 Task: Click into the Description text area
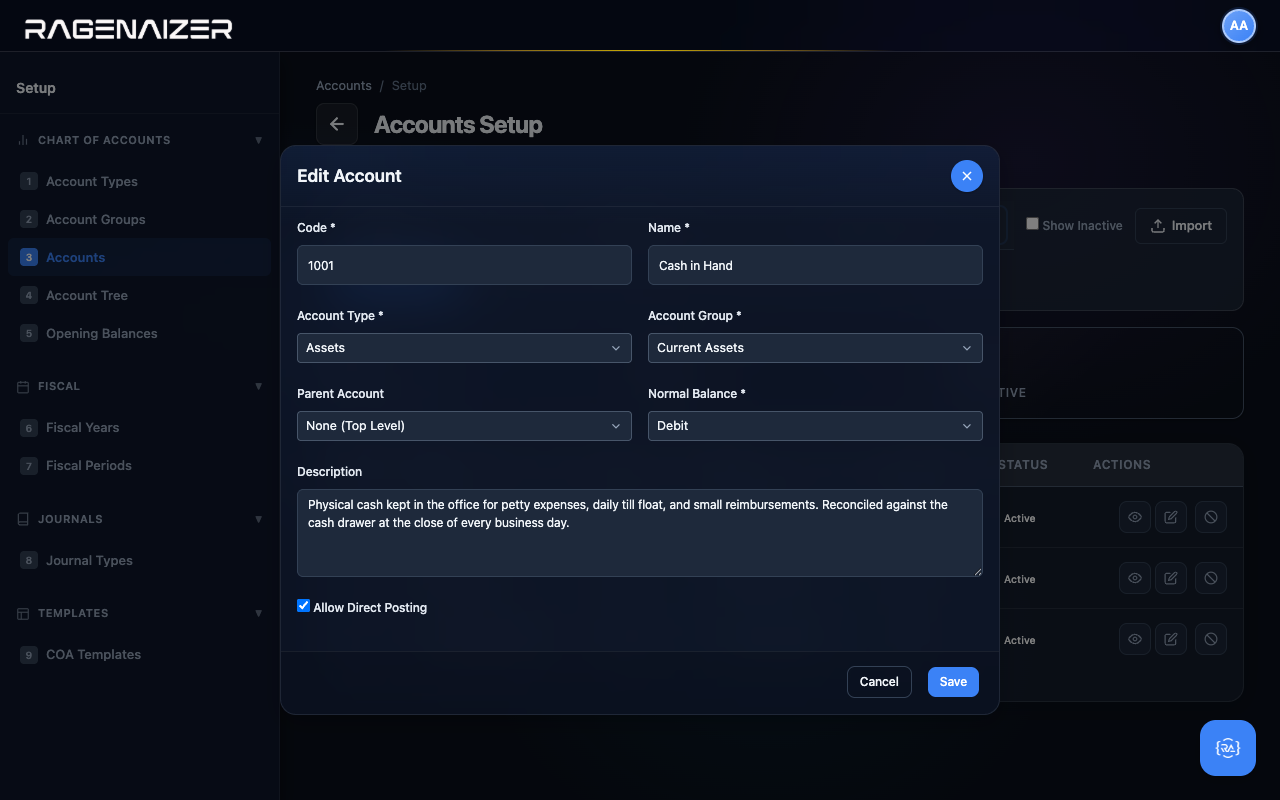[x=640, y=533]
